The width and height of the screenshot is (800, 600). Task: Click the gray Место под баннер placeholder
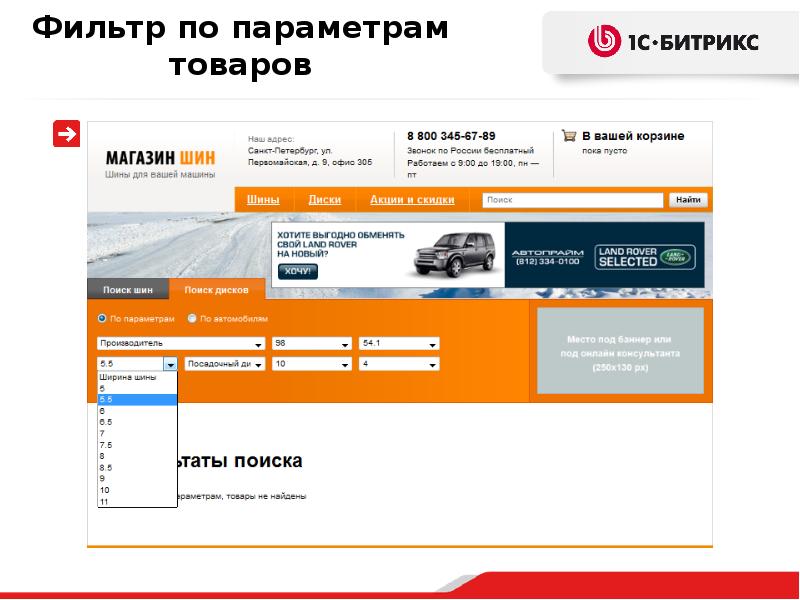tap(620, 351)
